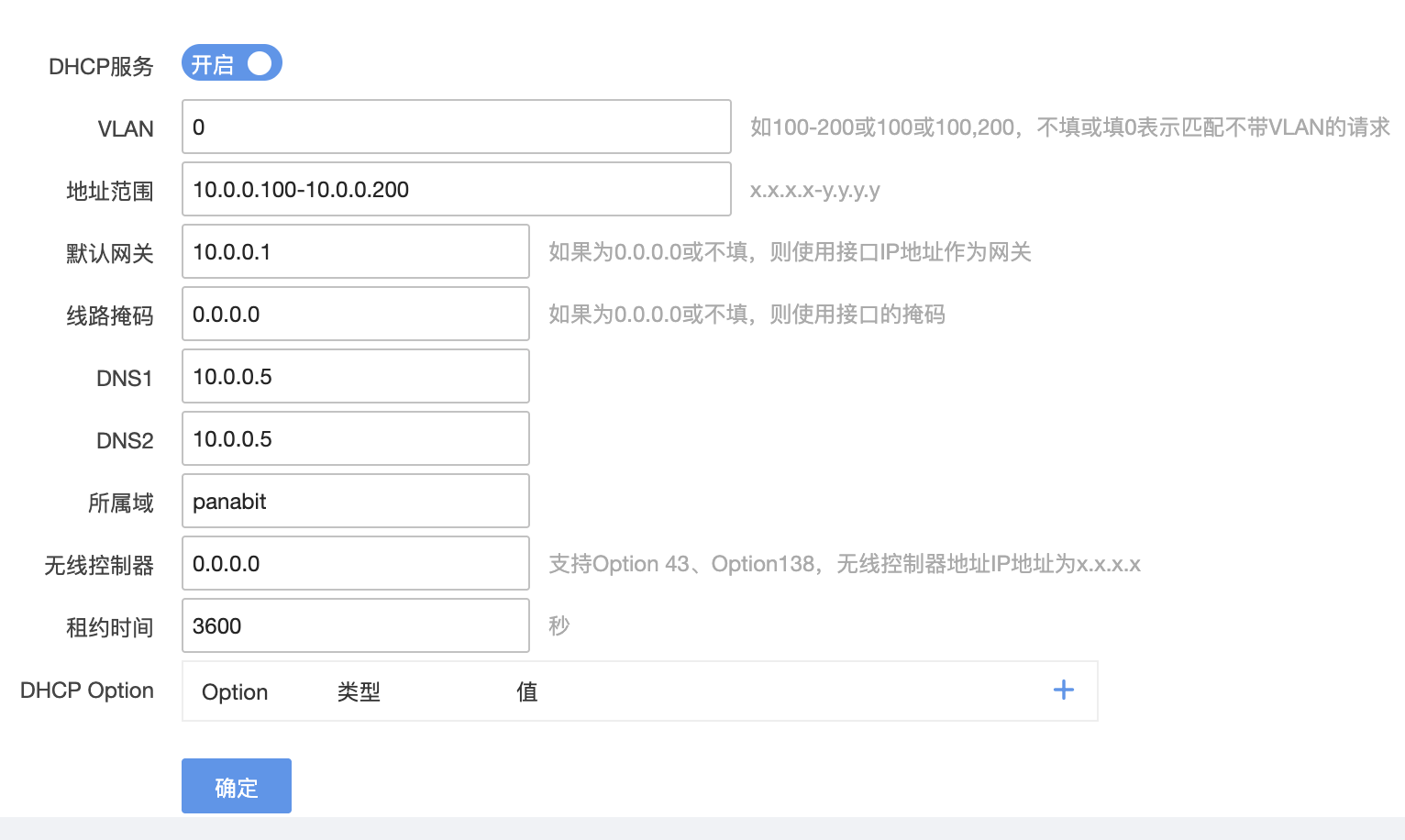Select the 默认网关 gateway input box
Screen dimensions: 1405x840
tap(355, 252)
